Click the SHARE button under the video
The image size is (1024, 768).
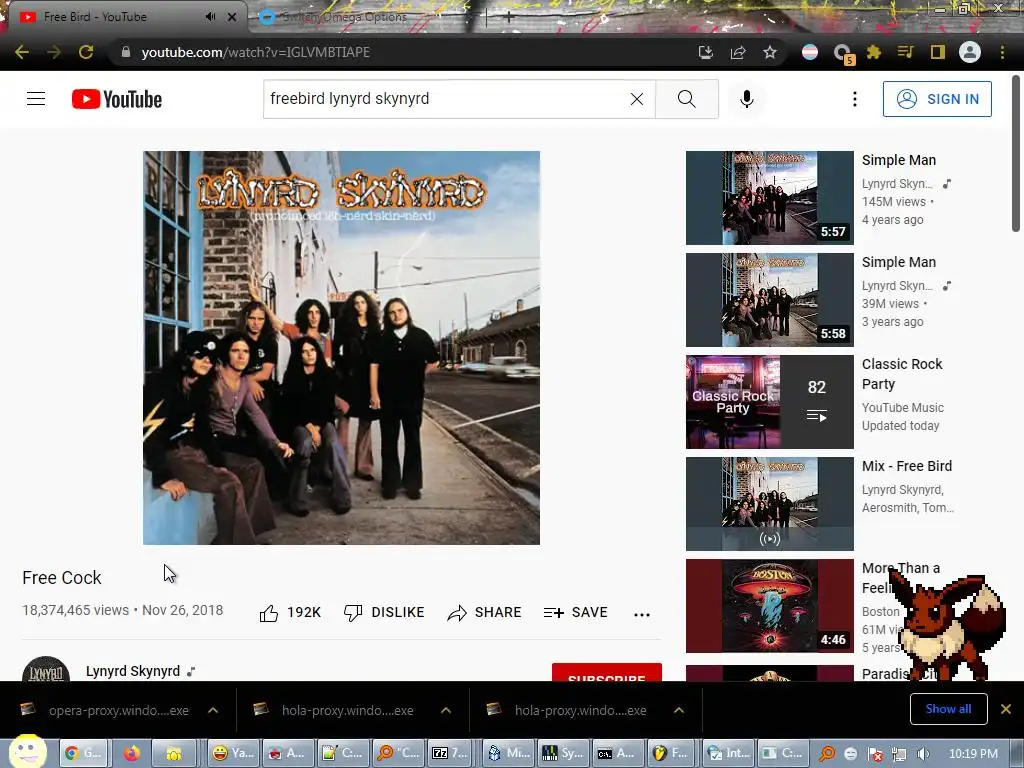tap(485, 613)
